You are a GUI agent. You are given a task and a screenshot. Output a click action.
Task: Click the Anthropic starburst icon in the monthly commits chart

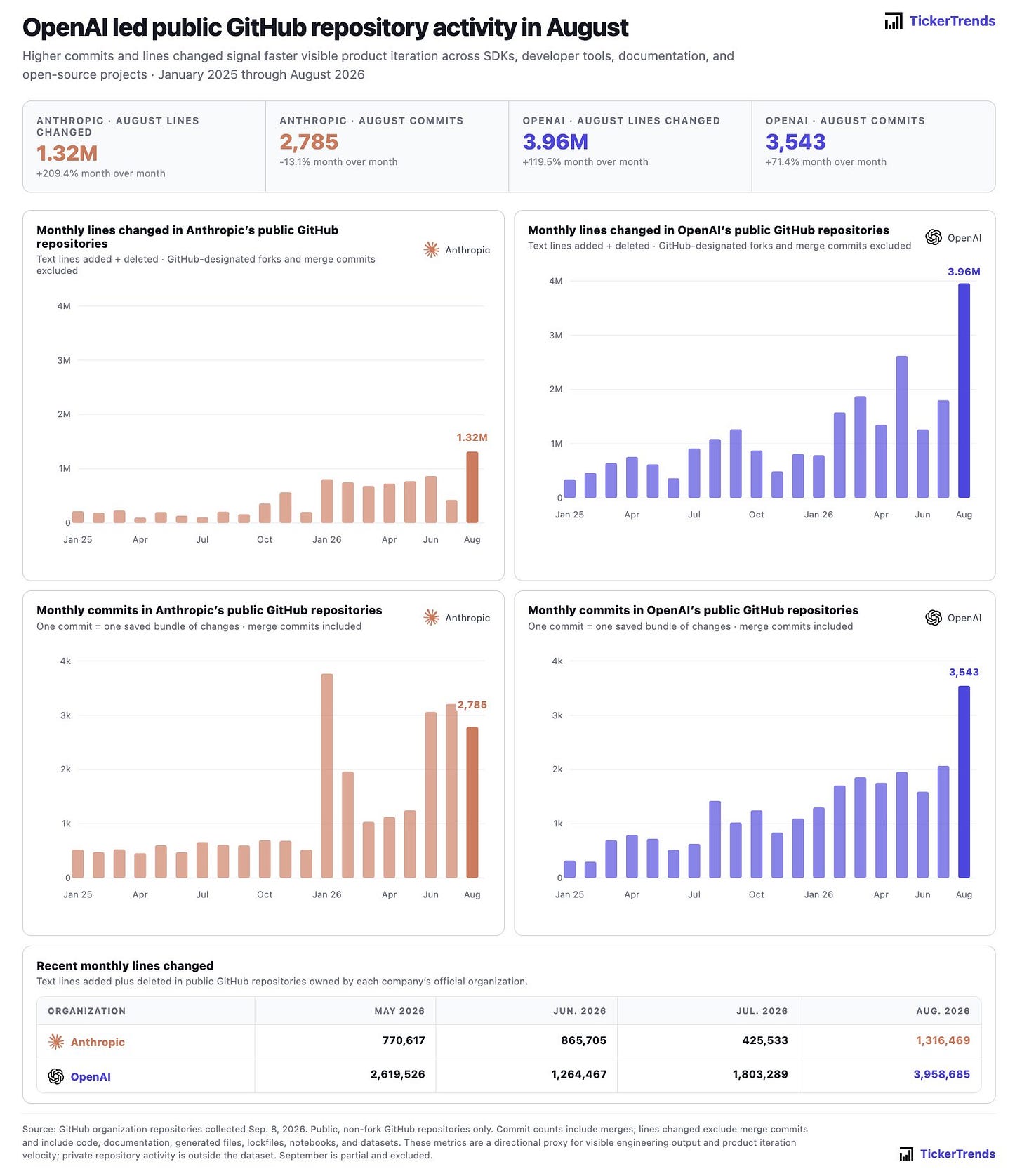tap(432, 617)
